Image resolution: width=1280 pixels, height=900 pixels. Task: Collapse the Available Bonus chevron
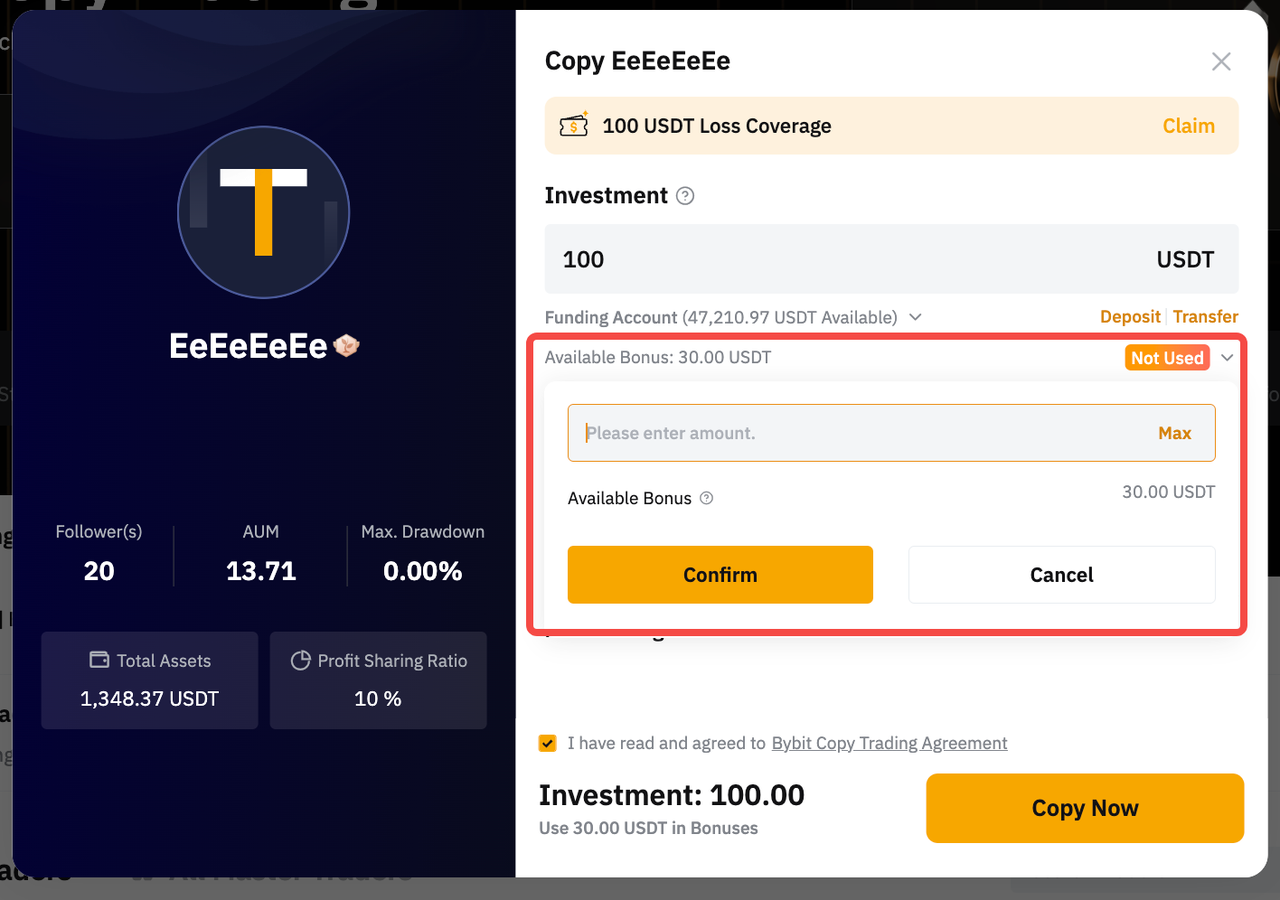click(x=1228, y=358)
